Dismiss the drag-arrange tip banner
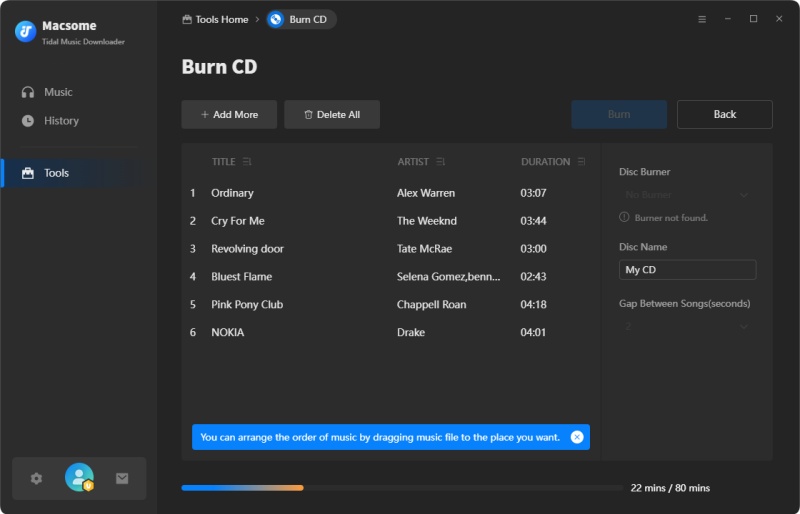 [577, 437]
